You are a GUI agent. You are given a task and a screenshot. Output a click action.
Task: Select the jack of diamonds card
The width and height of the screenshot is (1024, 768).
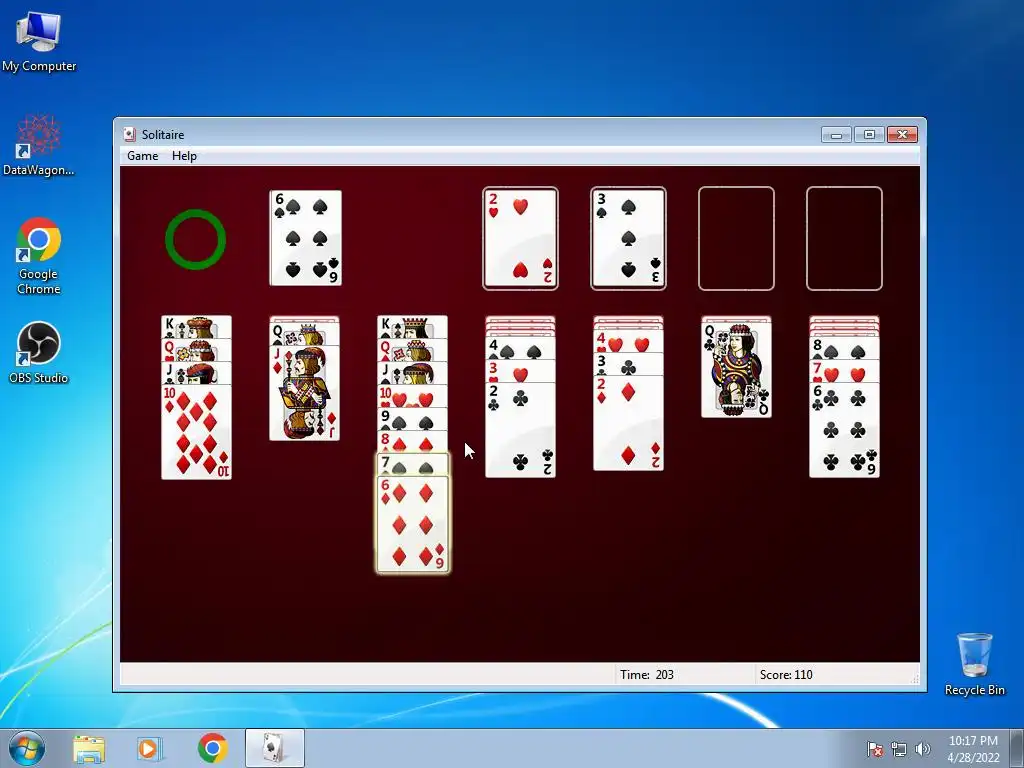click(304, 392)
